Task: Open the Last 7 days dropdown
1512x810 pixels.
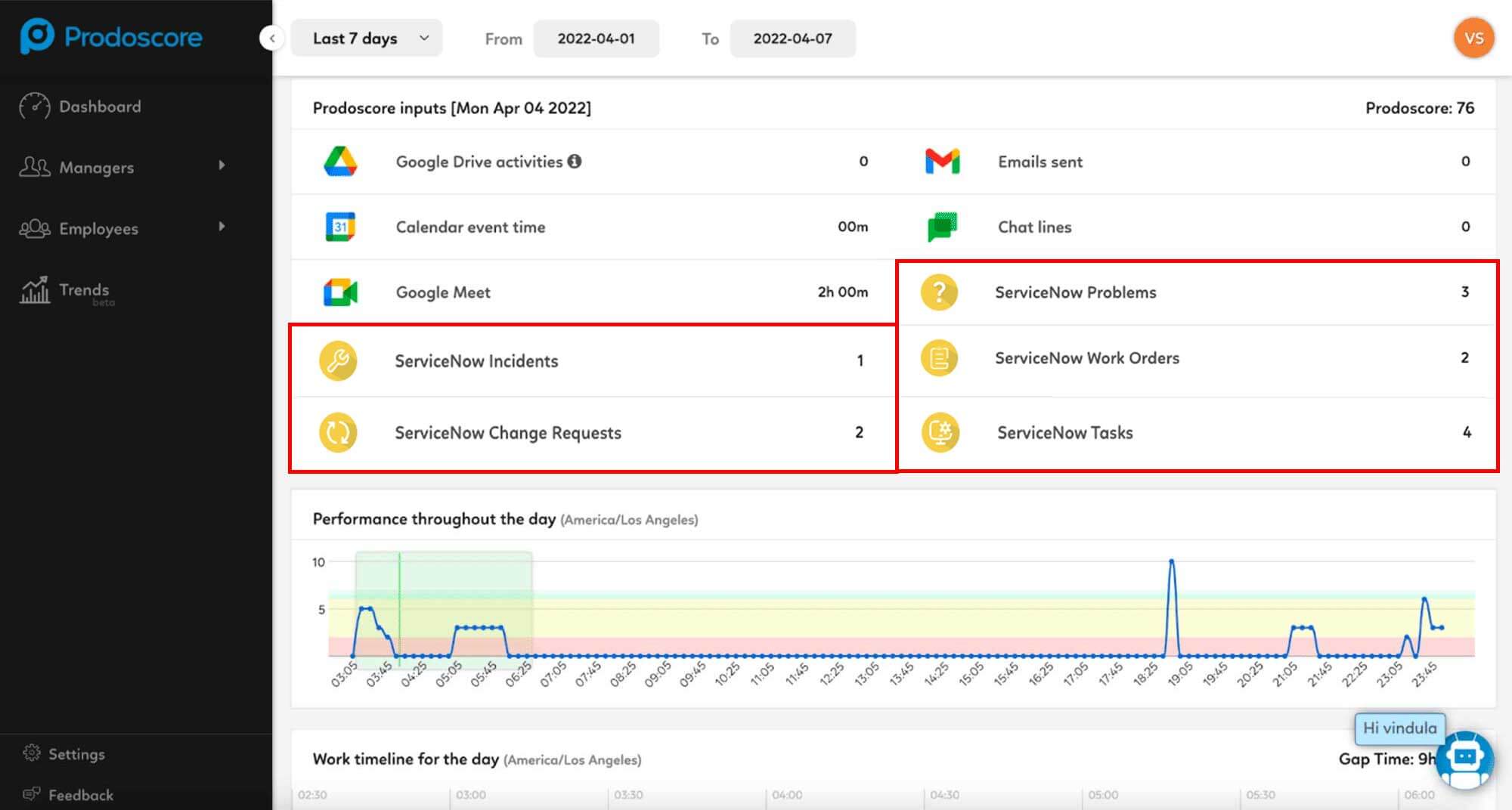Action: click(x=367, y=39)
